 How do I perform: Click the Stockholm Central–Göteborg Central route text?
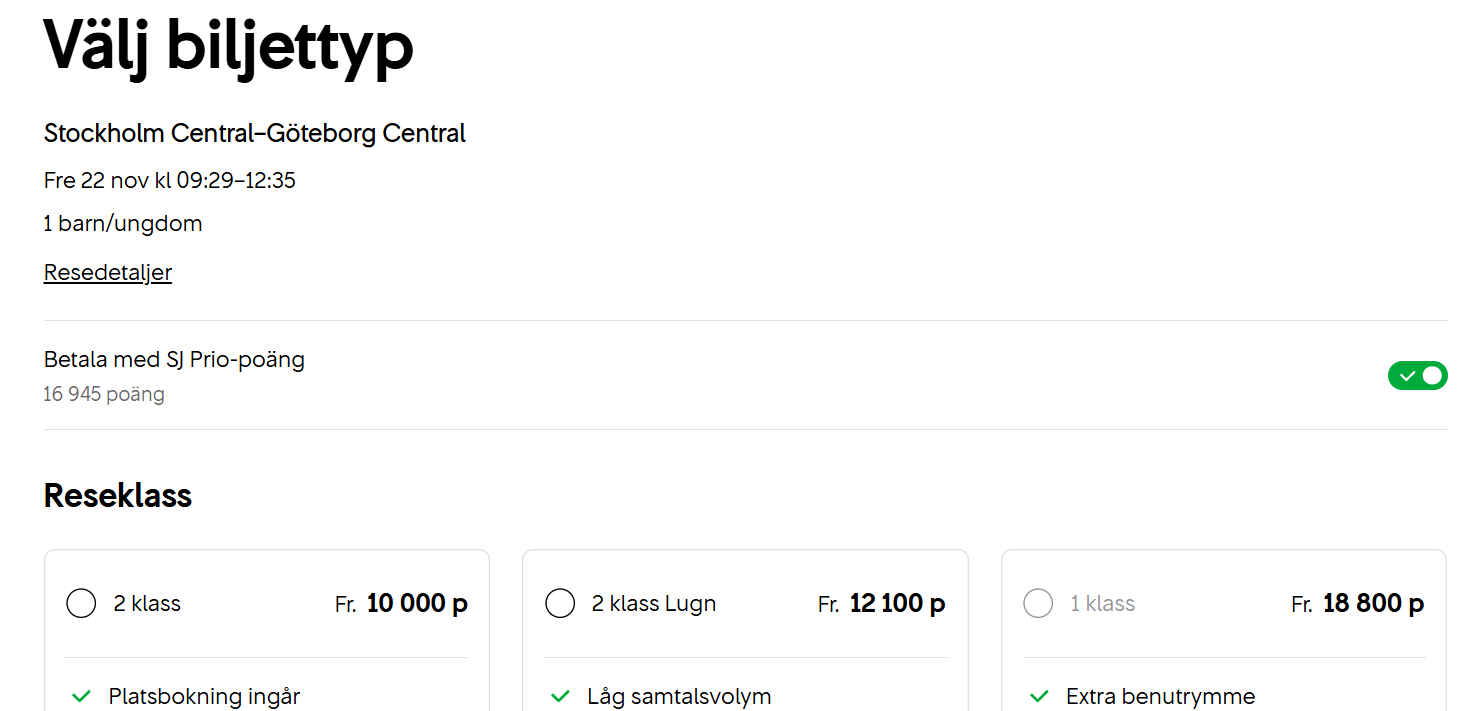point(255,133)
